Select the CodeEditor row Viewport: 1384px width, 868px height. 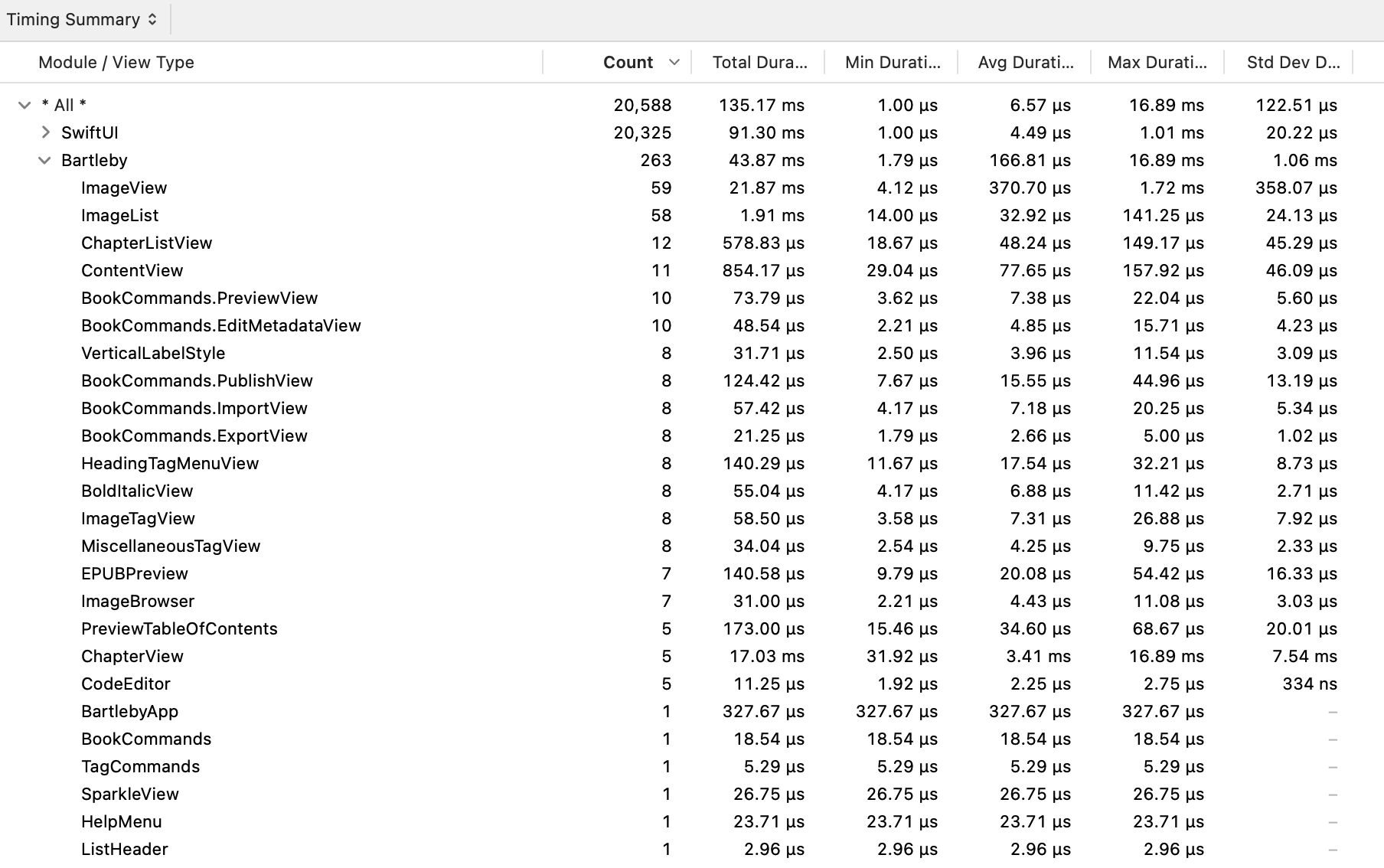point(126,684)
